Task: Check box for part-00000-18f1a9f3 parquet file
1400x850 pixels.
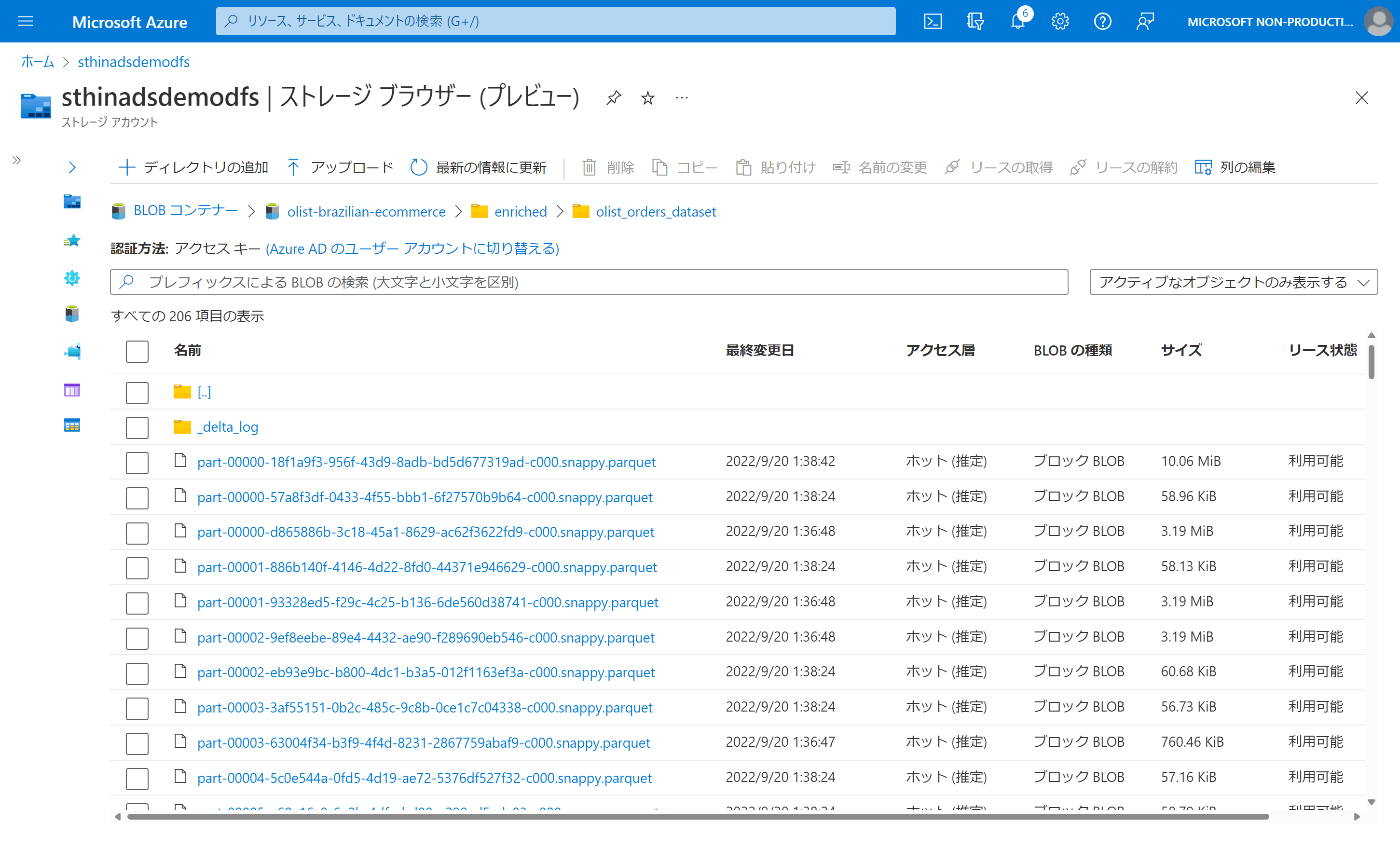Action: 137,463
